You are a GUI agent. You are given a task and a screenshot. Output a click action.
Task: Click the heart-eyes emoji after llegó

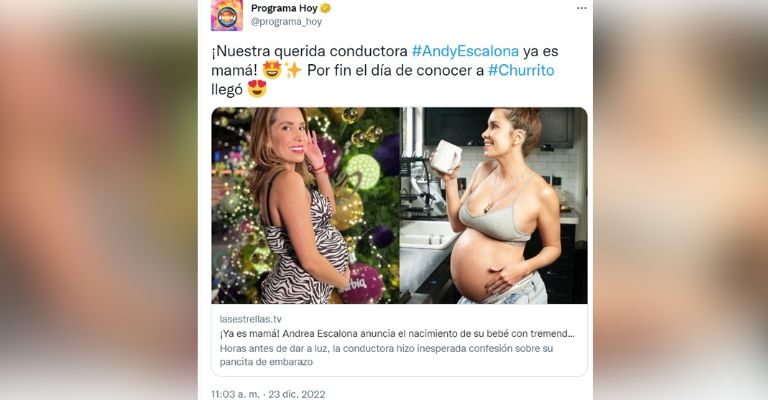pos(257,89)
